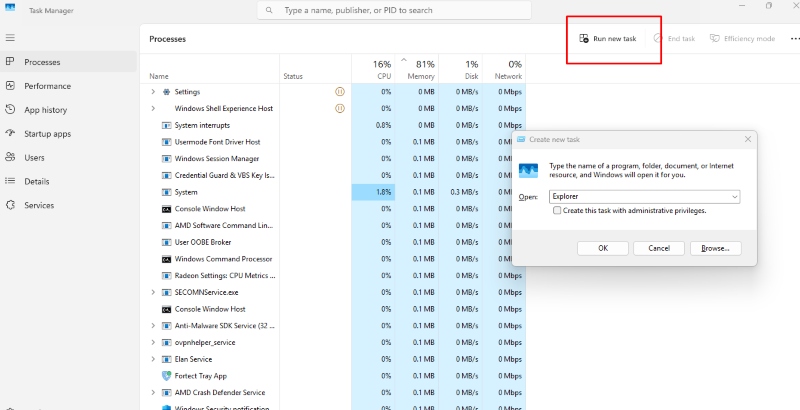Viewport: 800px width, 410px height.
Task: Open the dropdown arrow of the Open combo box
Action: pos(734,197)
